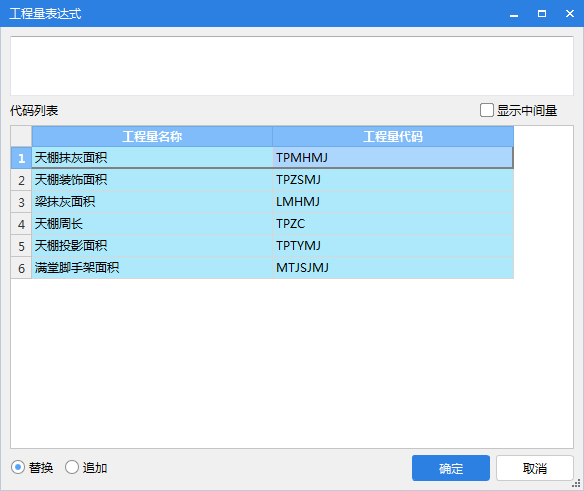
Task: Select the TPZSMJ code cell
Action: tap(393, 180)
